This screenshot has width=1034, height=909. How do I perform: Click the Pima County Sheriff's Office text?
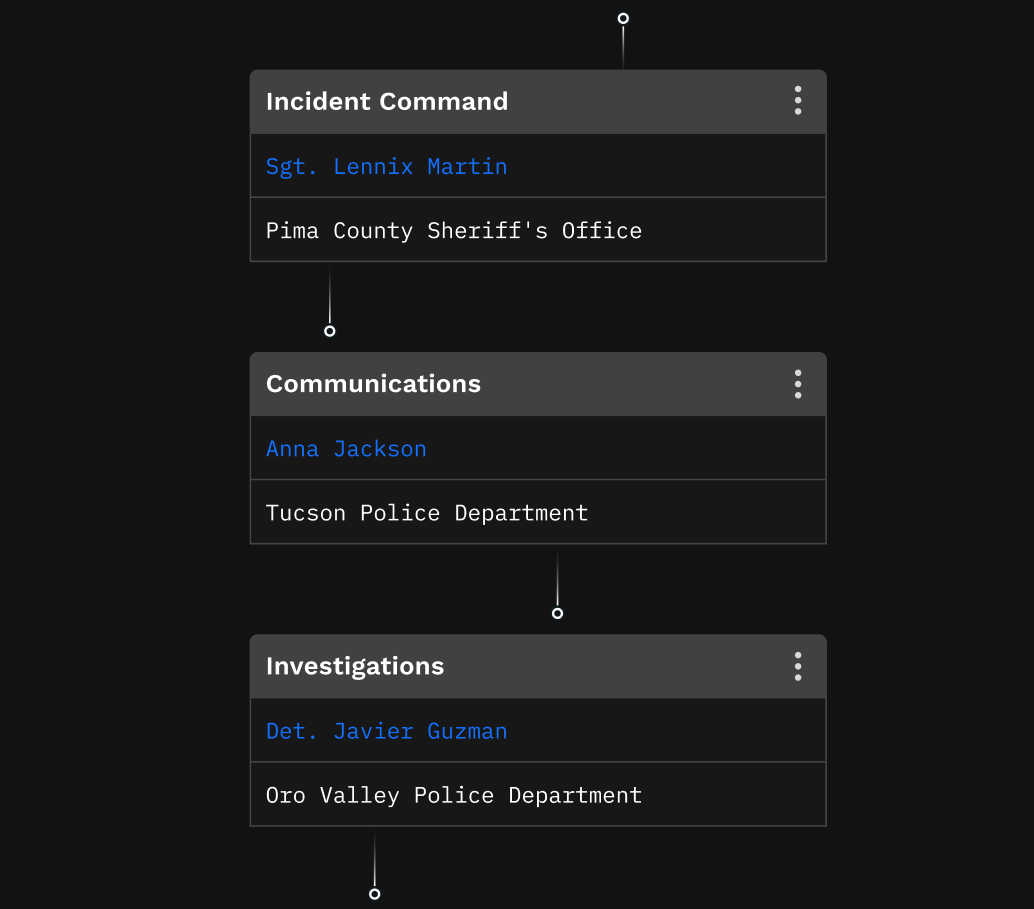(x=454, y=230)
